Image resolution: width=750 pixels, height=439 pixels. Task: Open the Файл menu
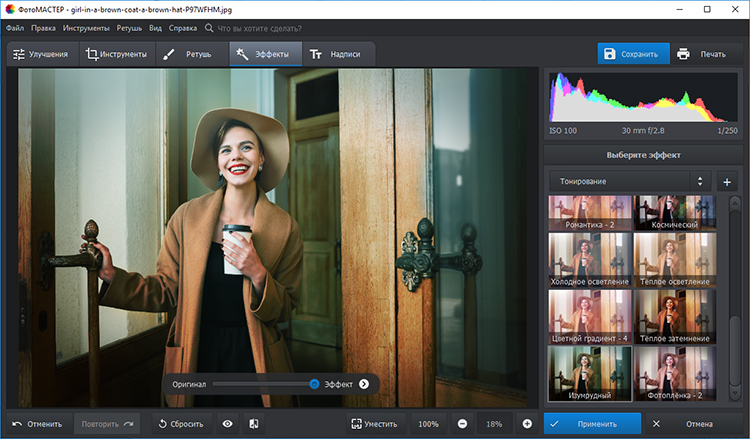[x=15, y=29]
